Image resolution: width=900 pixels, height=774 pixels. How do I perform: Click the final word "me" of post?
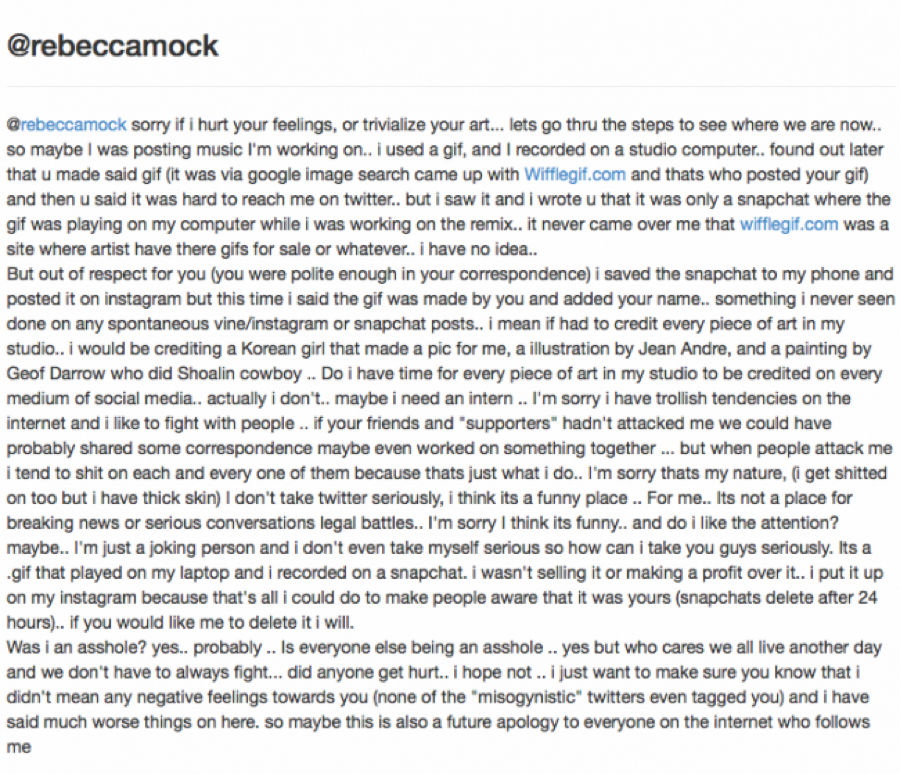coord(18,746)
